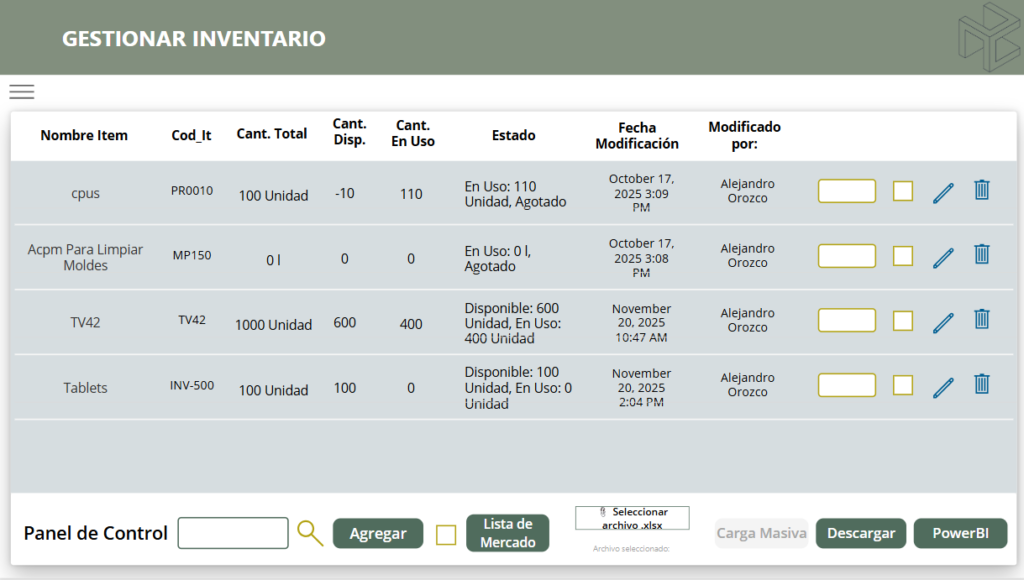
Task: Remove the TV42 item via trash icon
Action: [982, 320]
